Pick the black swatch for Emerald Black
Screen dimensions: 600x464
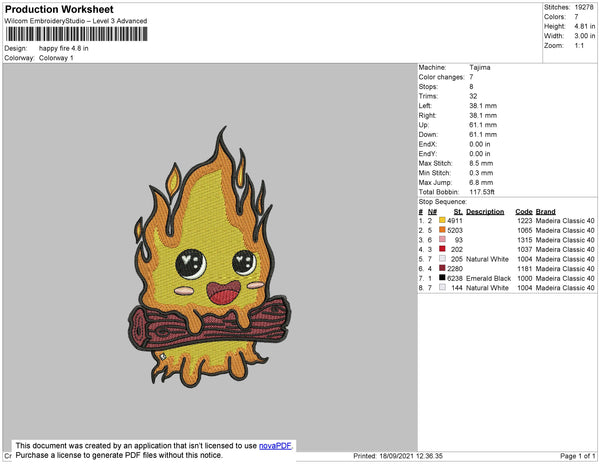tap(442, 277)
